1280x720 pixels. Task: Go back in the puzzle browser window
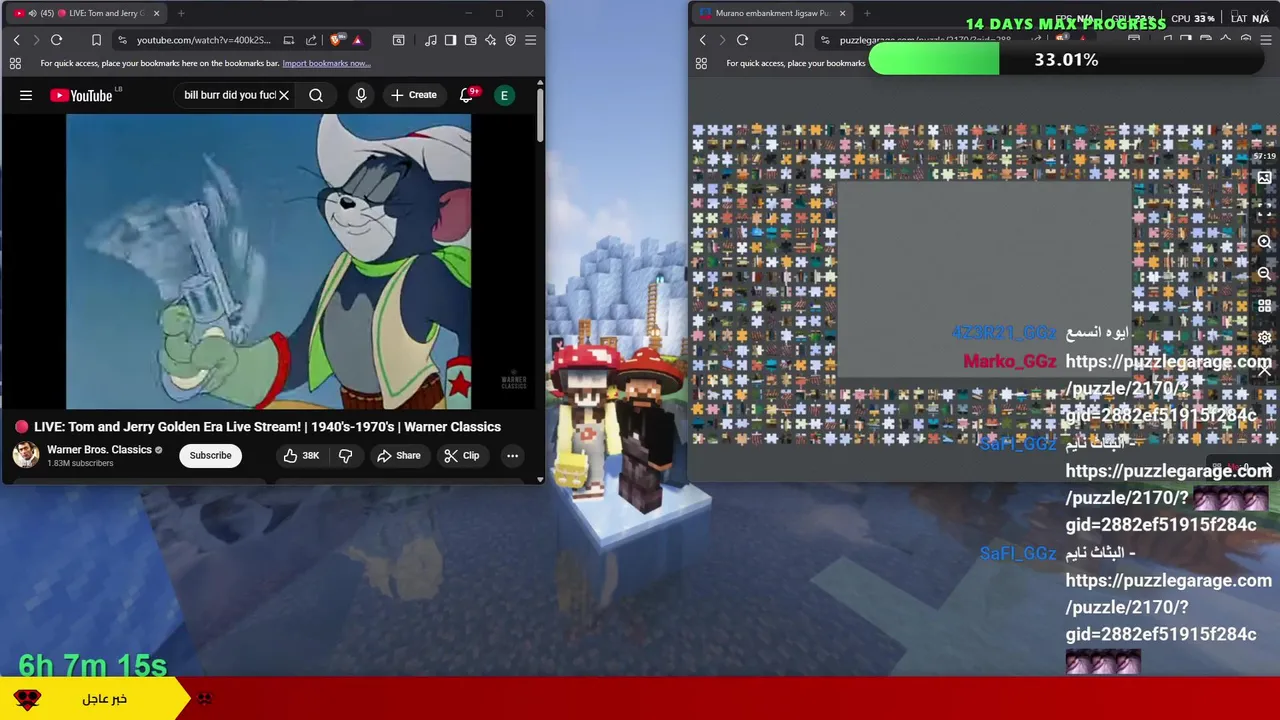tap(702, 40)
